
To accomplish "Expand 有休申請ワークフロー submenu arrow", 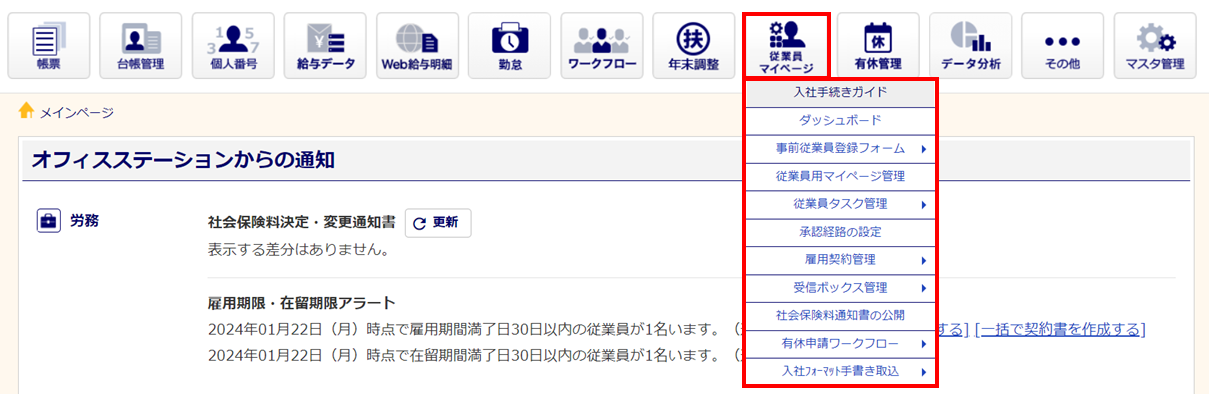I will click(923, 344).
